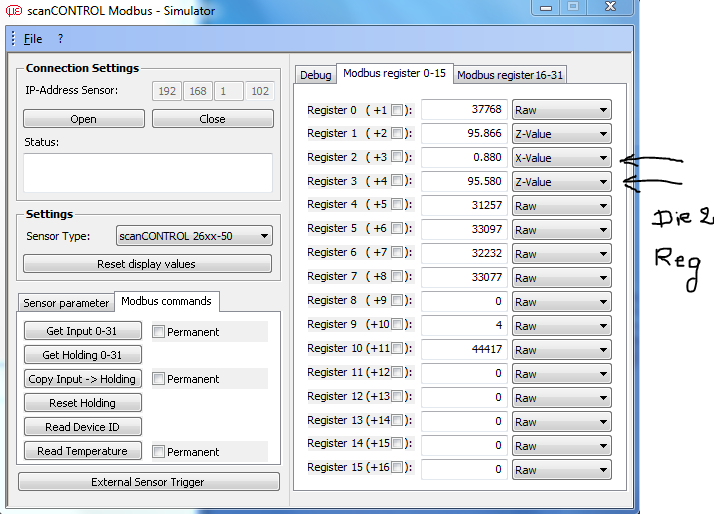
Task: Open Sensor Type dropdown scanCONTROL 26xx-50
Action: (x=194, y=236)
